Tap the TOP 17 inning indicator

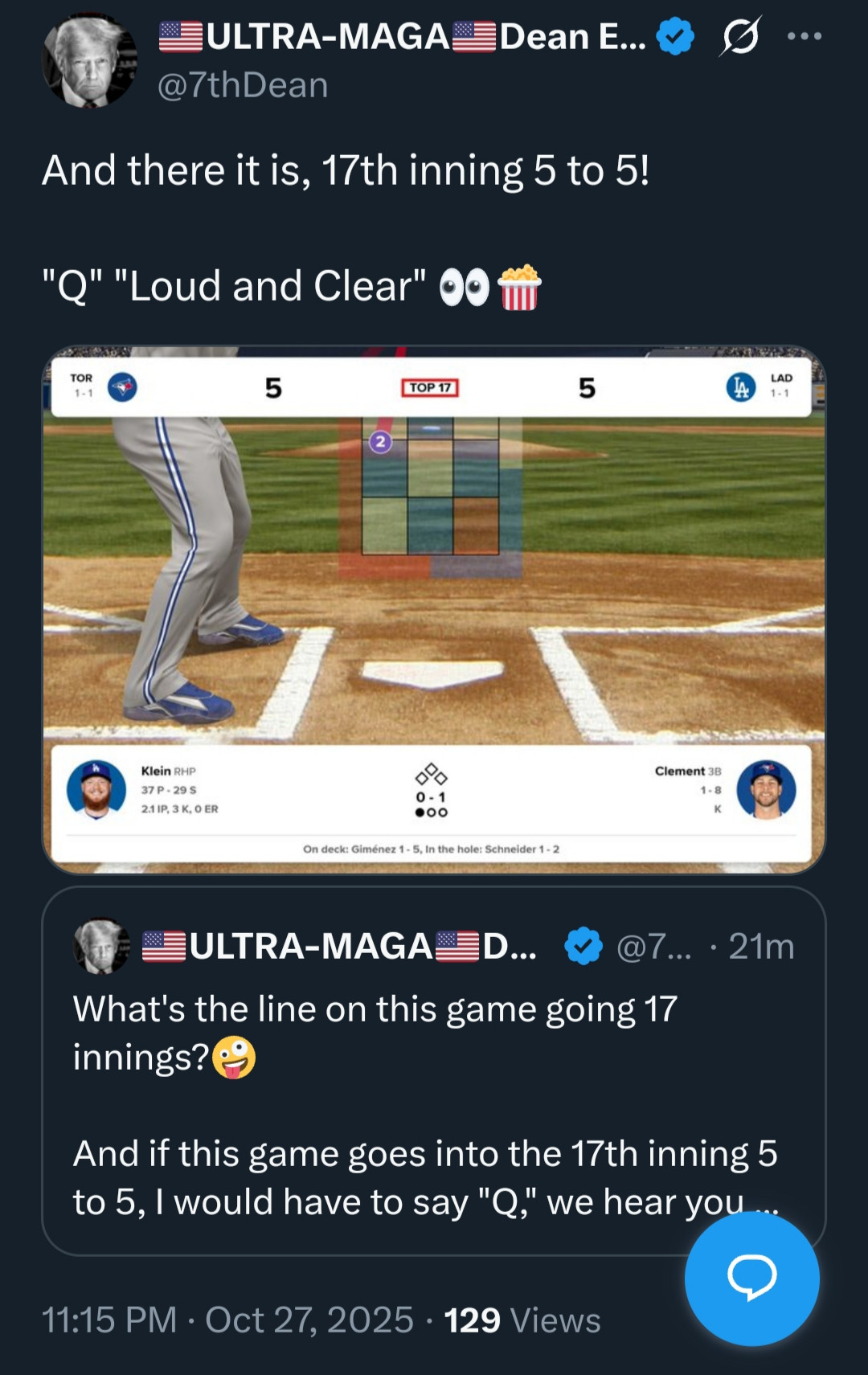coord(430,387)
